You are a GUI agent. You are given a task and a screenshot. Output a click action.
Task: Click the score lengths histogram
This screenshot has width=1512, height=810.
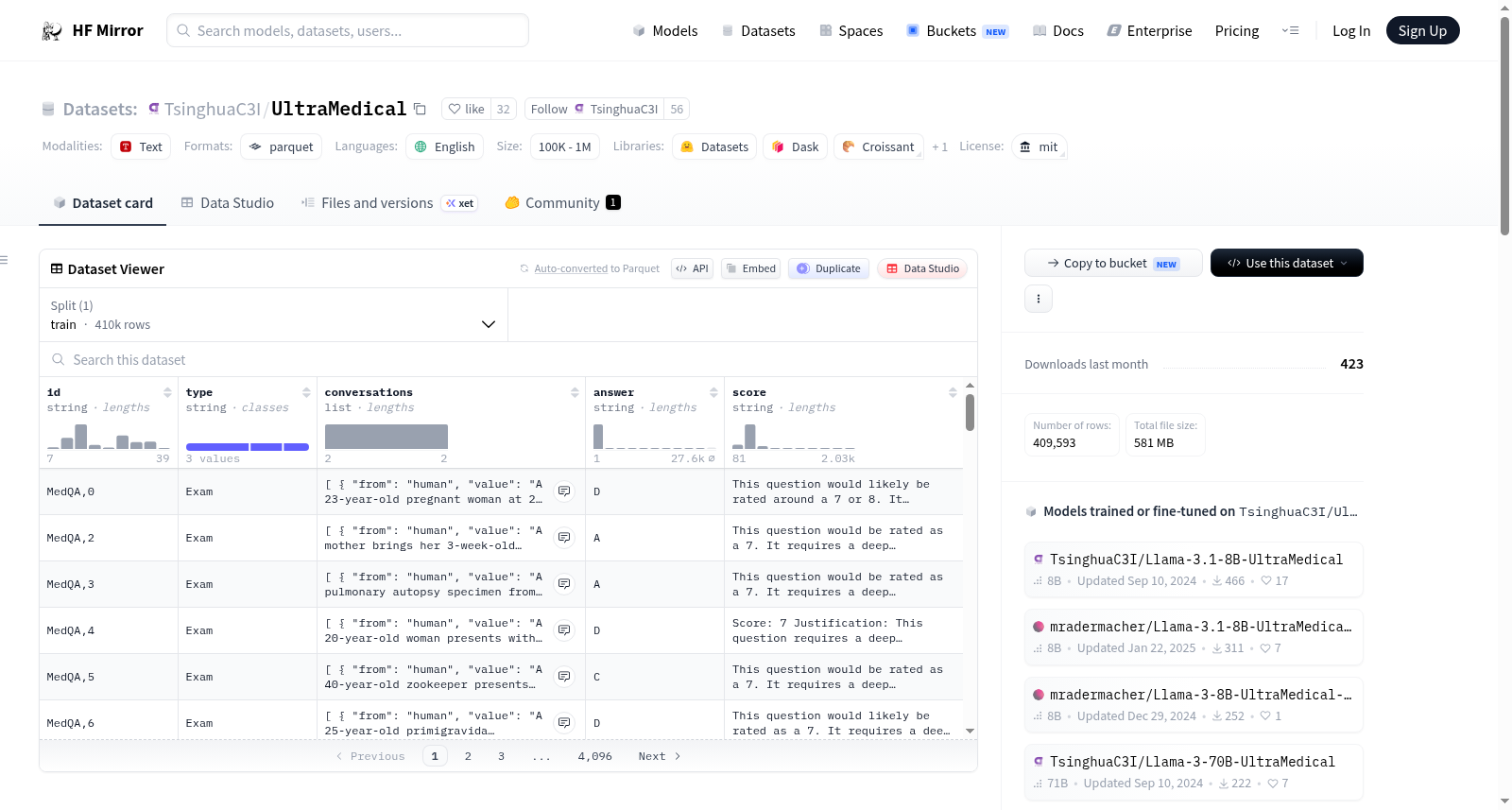794,437
